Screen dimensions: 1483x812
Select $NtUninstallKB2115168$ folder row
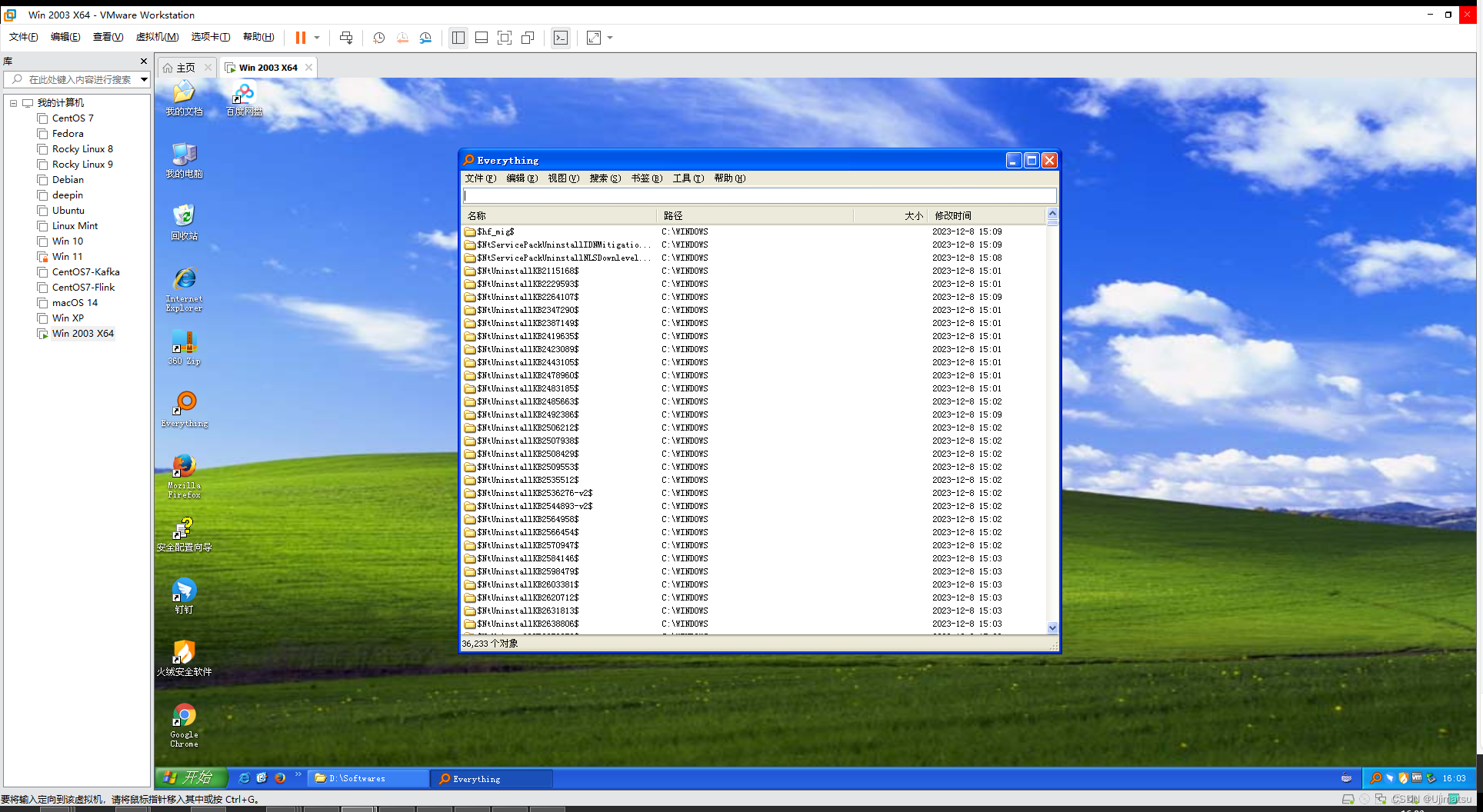[754, 271]
